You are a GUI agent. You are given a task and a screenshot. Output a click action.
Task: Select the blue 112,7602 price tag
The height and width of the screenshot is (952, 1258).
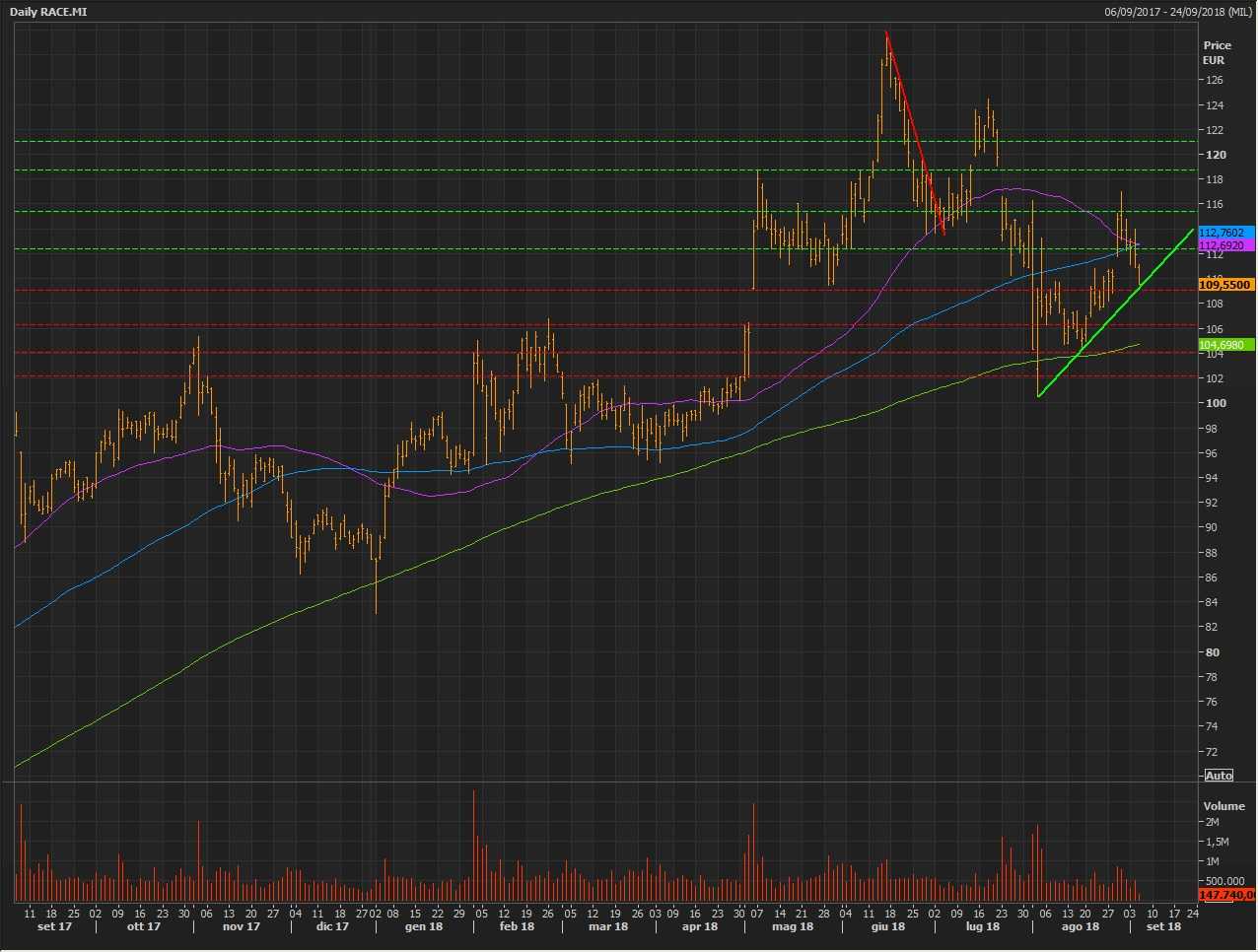(x=1225, y=233)
